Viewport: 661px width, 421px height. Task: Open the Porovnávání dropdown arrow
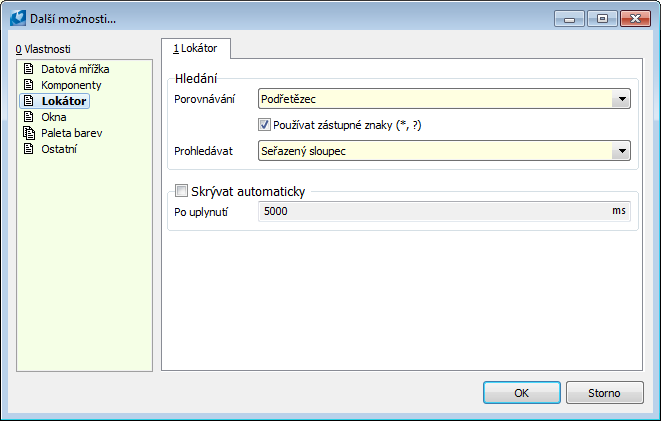click(621, 99)
